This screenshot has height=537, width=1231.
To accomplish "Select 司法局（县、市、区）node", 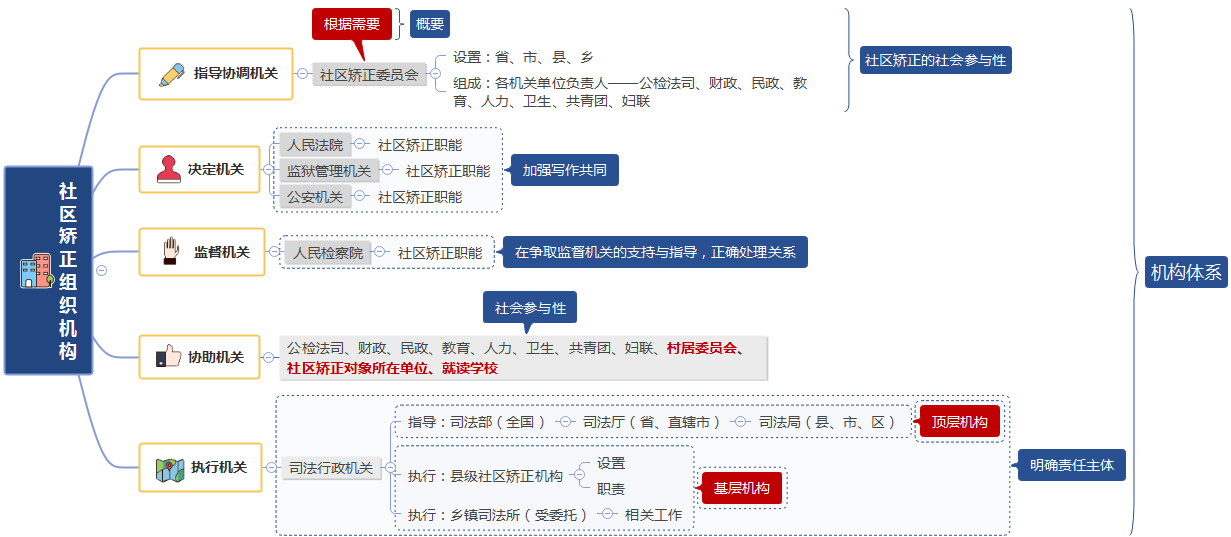I will [827, 422].
